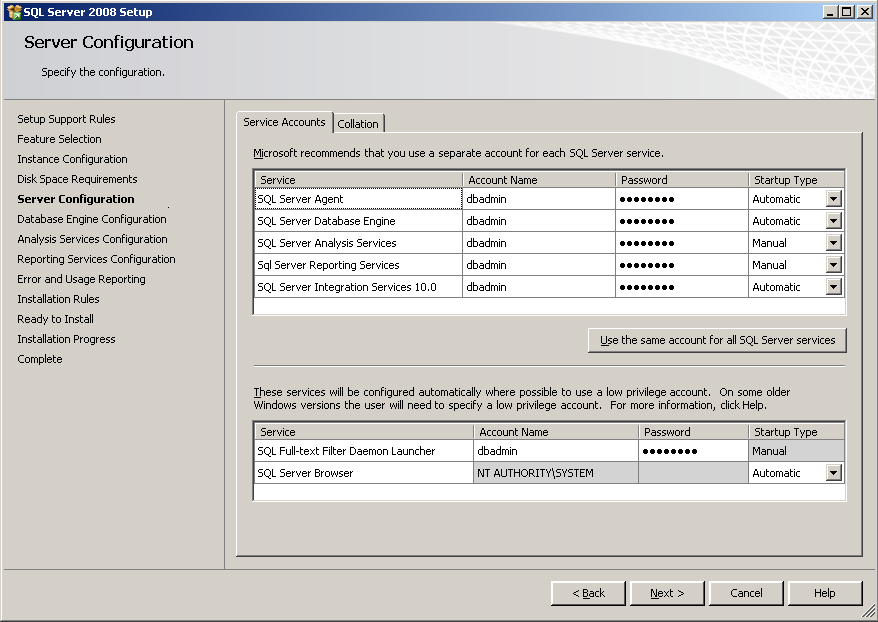Click the Password column header in top table
Image resolution: width=878 pixels, height=622 pixels.
[x=682, y=180]
